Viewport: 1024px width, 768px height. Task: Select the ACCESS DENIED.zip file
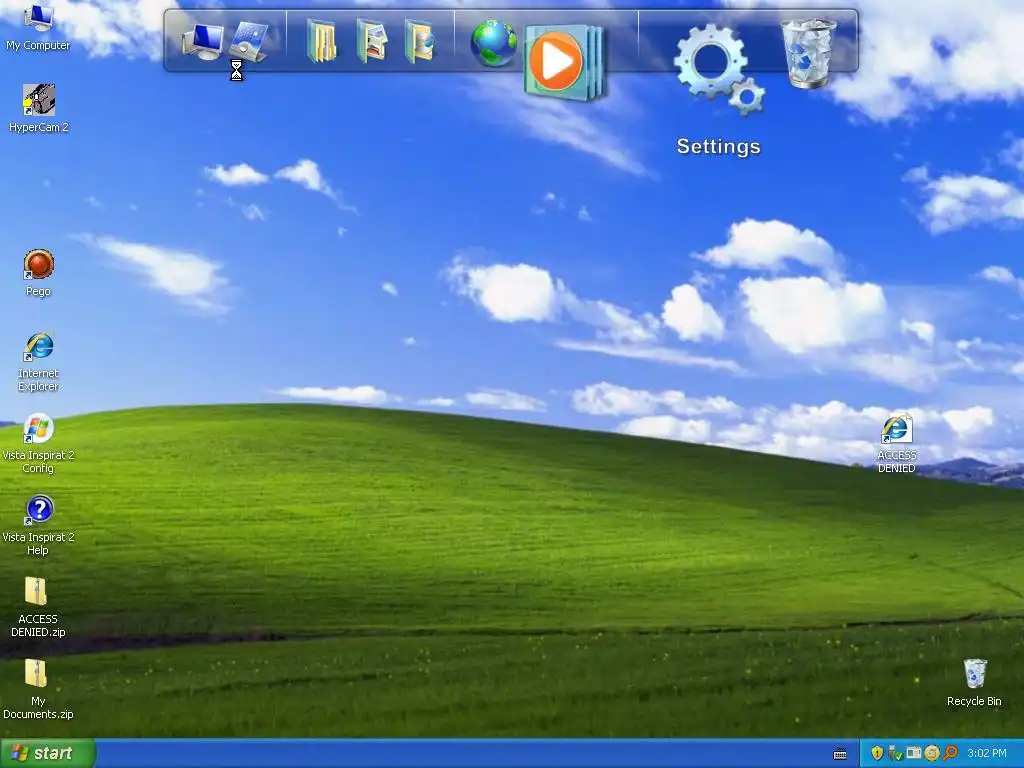pos(38,607)
